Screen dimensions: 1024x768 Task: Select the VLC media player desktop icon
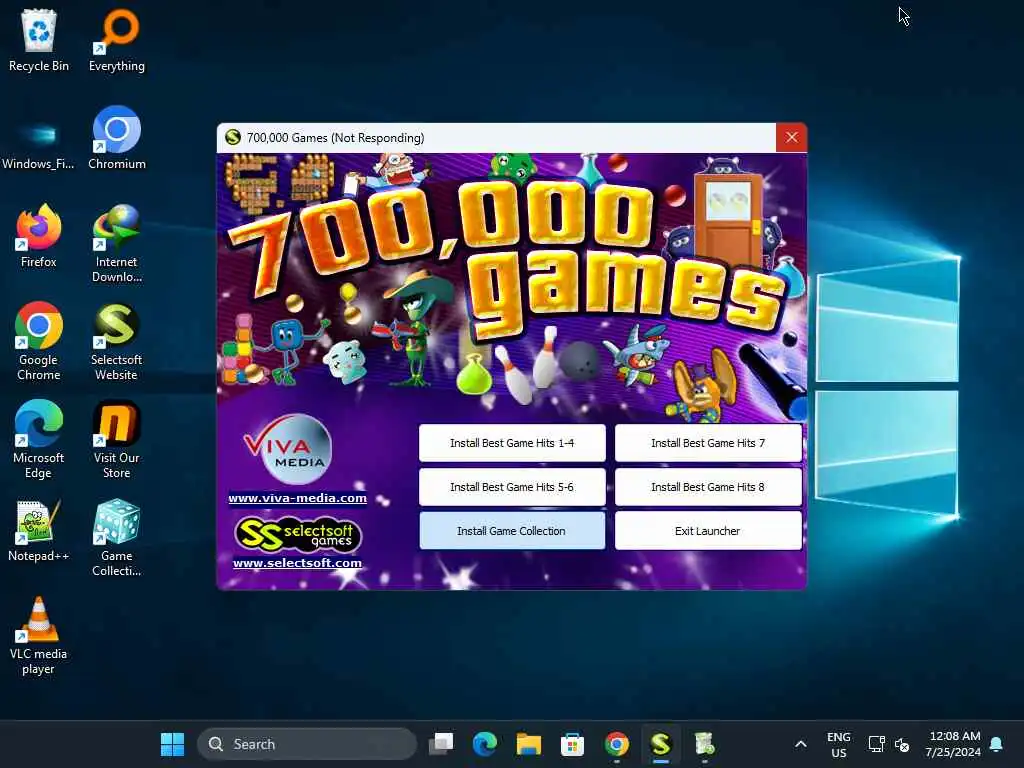39,635
